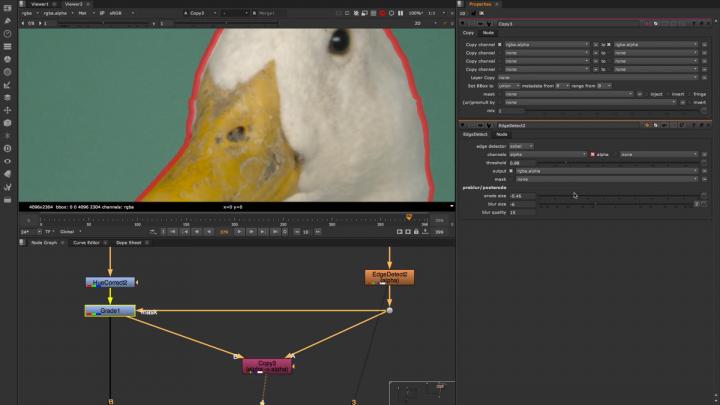The width and height of the screenshot is (720, 405).
Task: Toggle first Copy channel source checkbox
Action: (500, 45)
